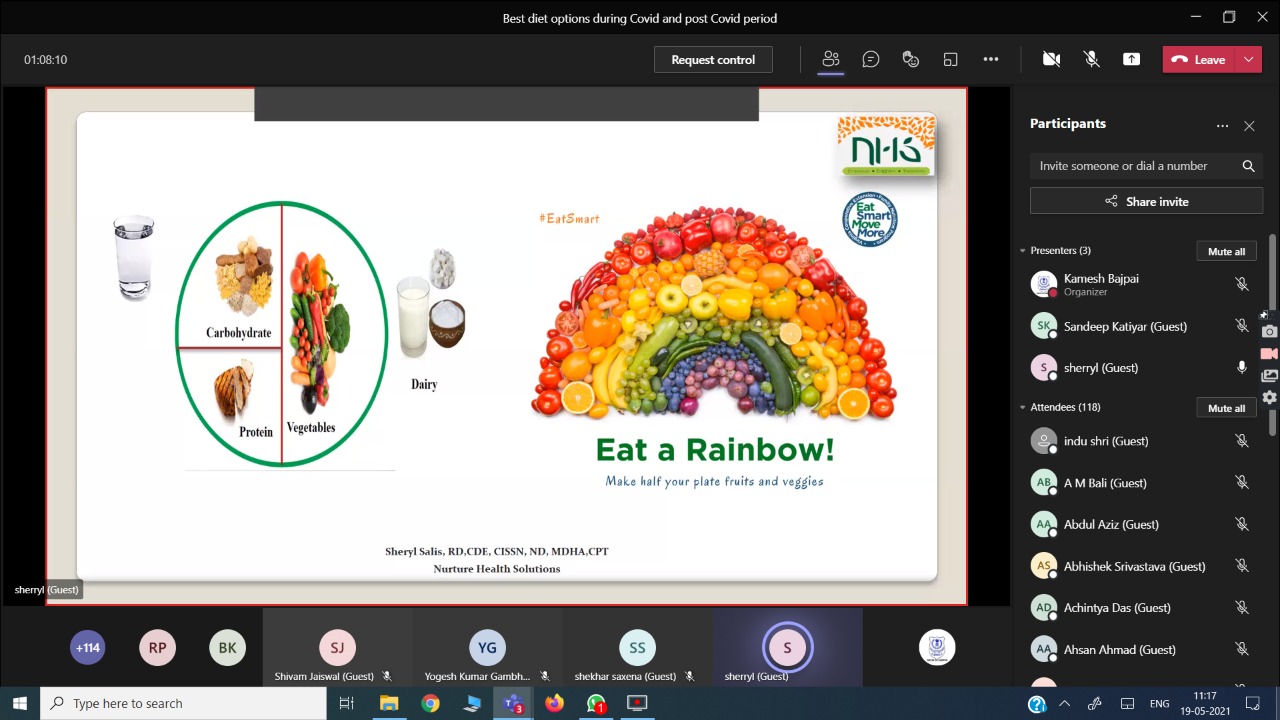Open Google Chrome from taskbar
The width and height of the screenshot is (1280, 720).
pos(430,703)
